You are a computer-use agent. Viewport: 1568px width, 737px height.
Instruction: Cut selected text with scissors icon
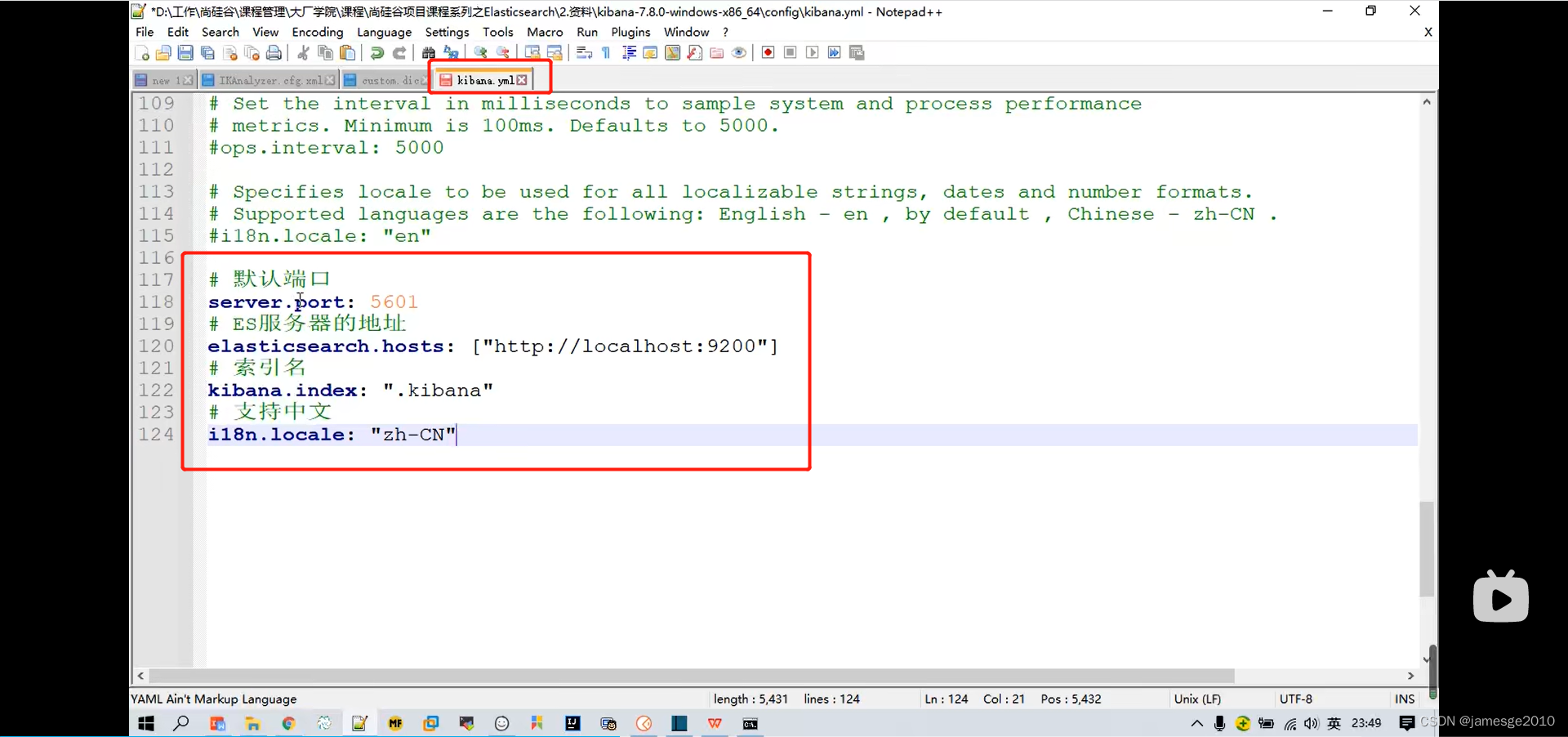point(303,53)
